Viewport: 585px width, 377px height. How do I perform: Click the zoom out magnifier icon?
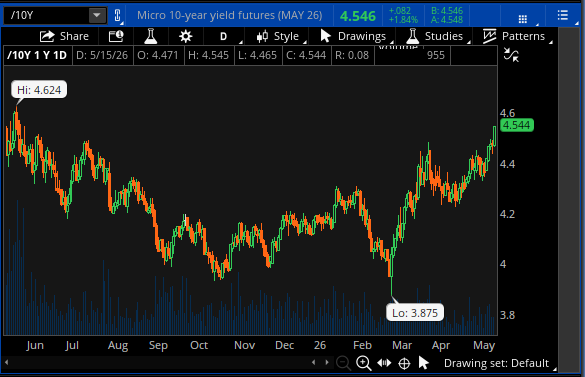pos(343,363)
